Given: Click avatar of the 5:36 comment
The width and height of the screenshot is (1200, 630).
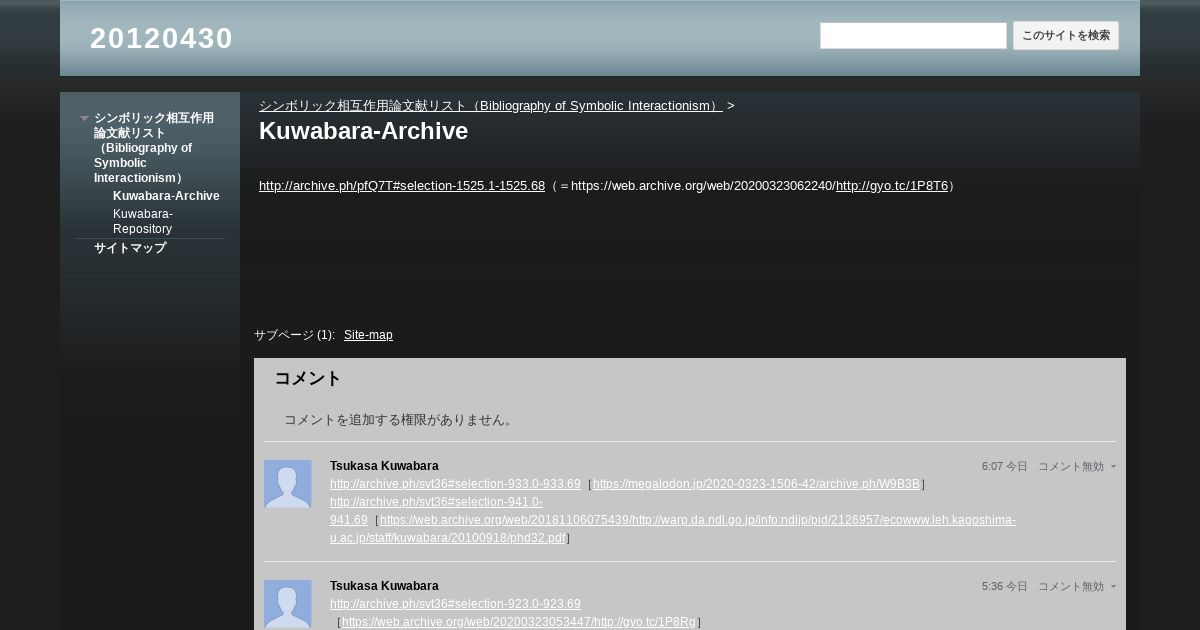Looking at the screenshot, I should click(288, 604).
